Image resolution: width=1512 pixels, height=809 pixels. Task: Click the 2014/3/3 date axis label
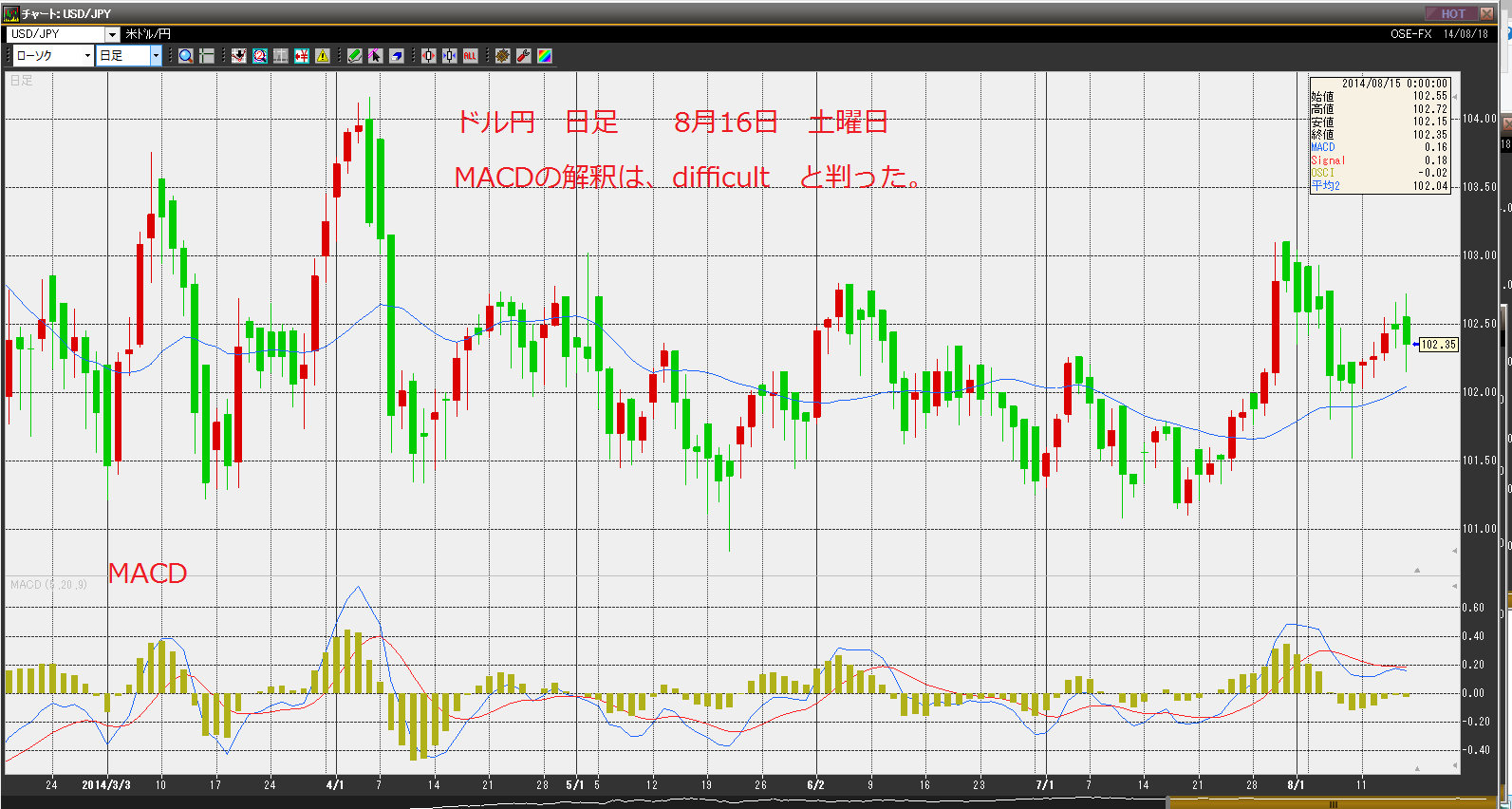[x=106, y=785]
